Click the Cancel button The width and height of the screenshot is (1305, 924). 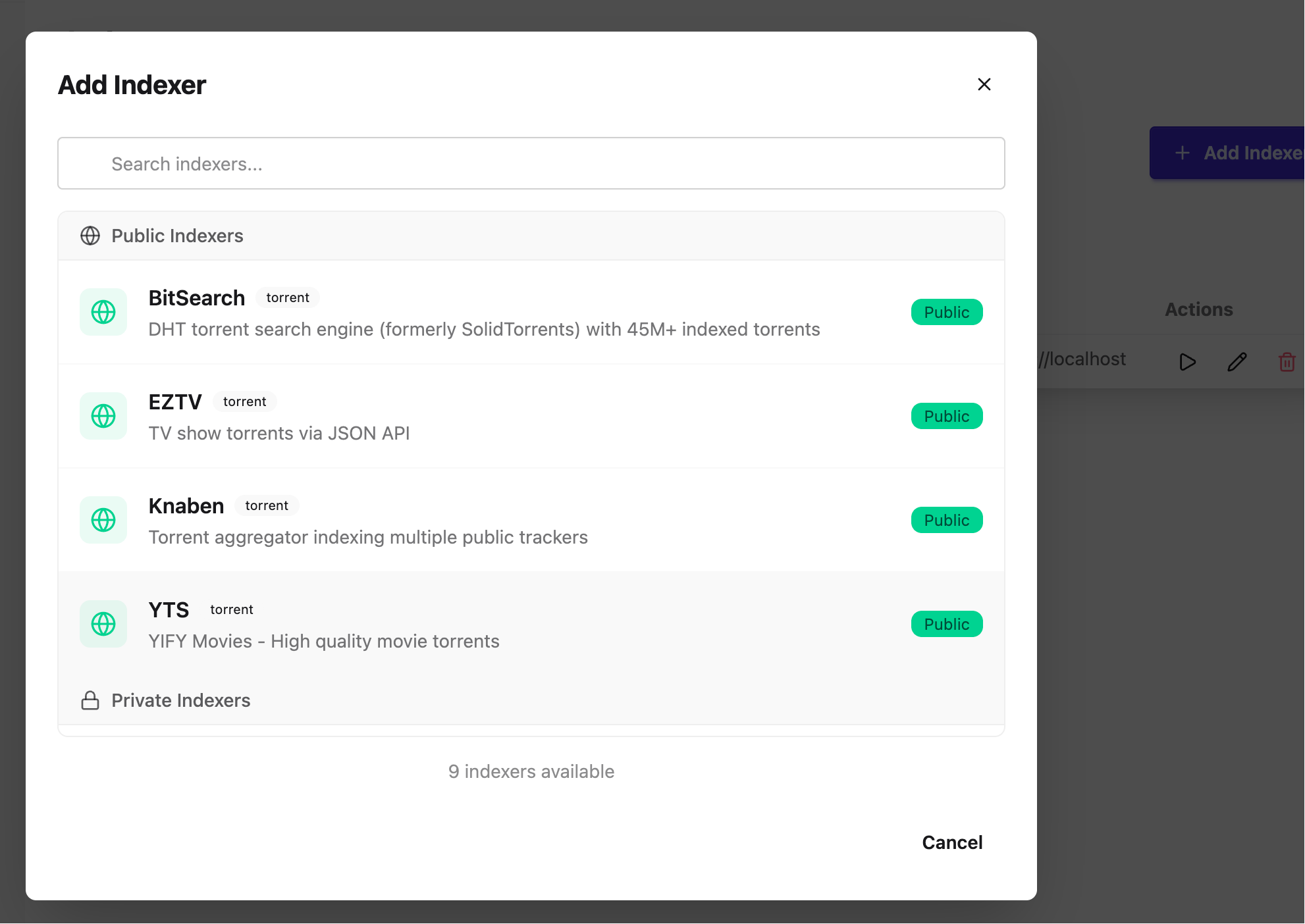tap(952, 842)
